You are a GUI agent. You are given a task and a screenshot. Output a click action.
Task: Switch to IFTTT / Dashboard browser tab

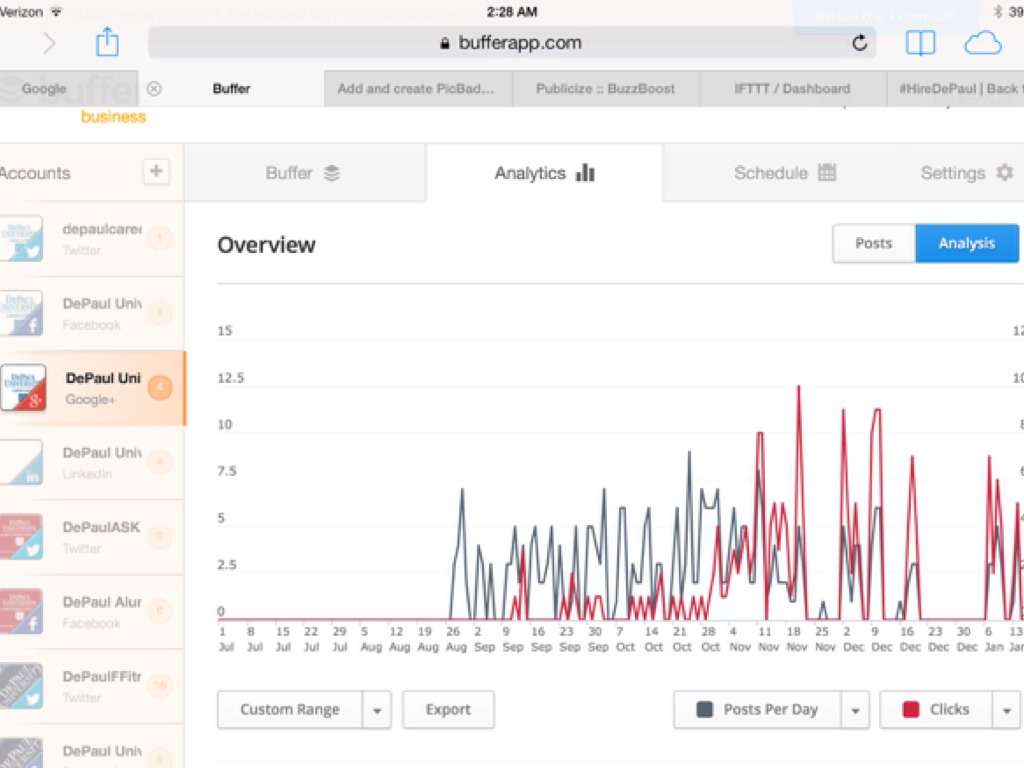[791, 88]
